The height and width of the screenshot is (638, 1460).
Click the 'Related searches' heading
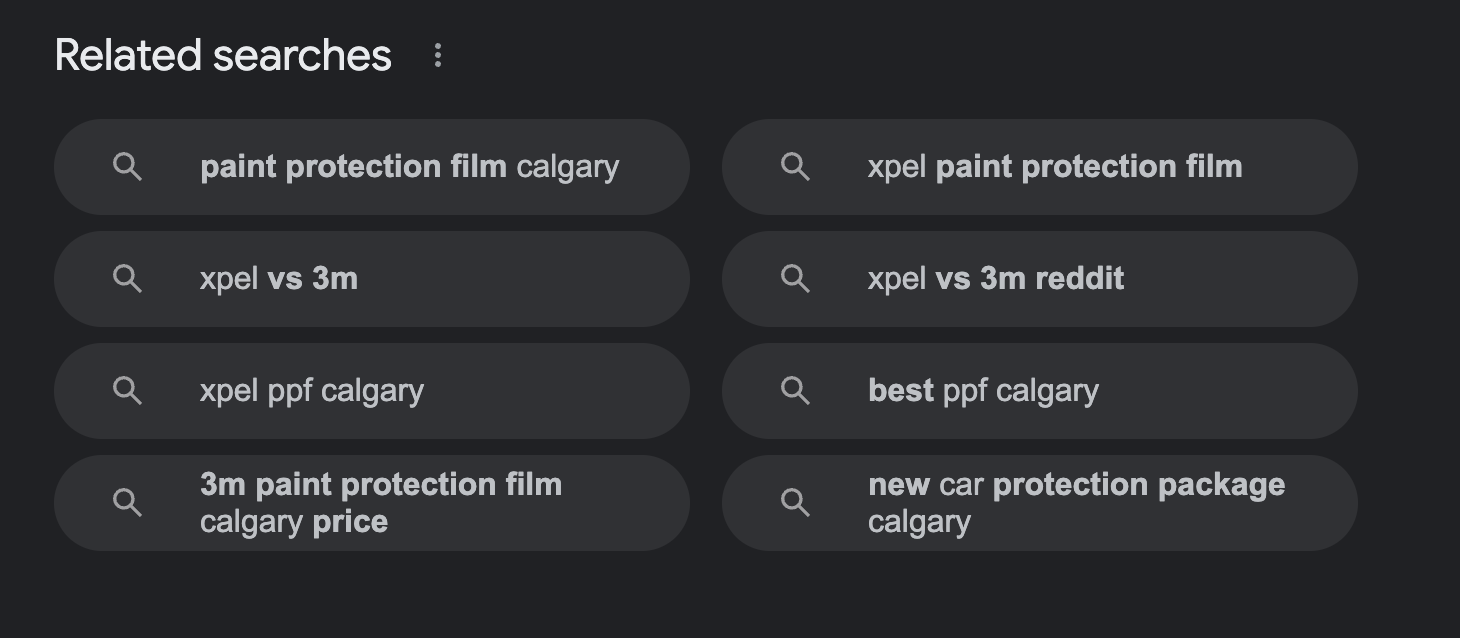pos(223,56)
